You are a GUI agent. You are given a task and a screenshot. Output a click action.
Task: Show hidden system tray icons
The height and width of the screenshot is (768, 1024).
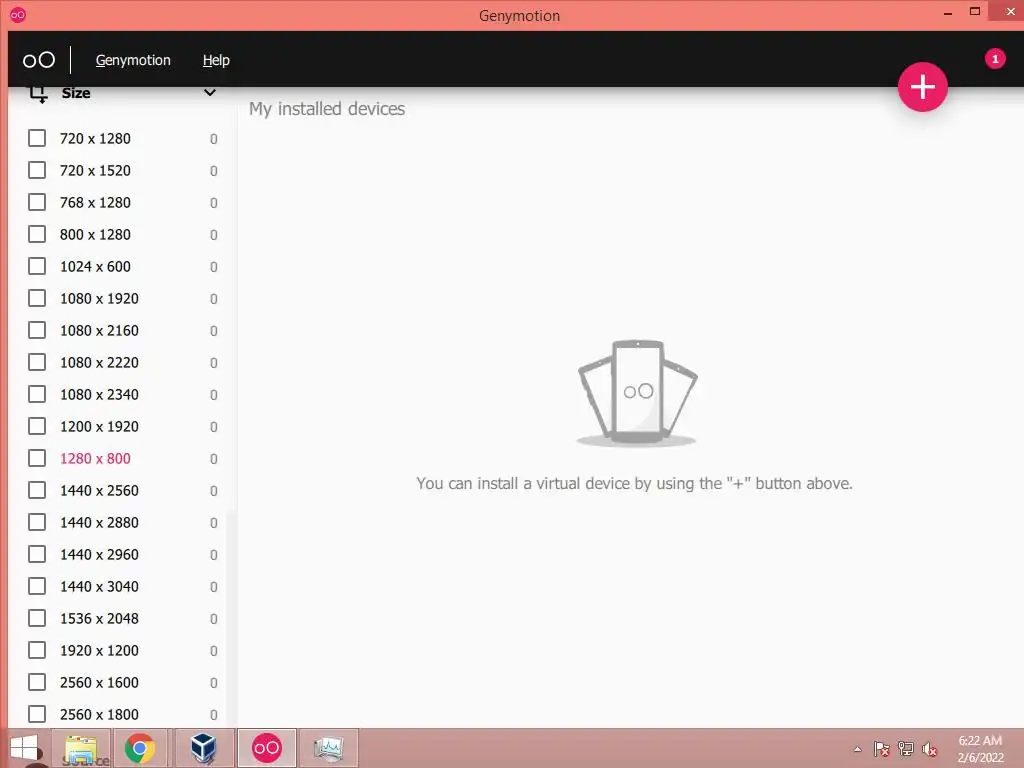857,749
